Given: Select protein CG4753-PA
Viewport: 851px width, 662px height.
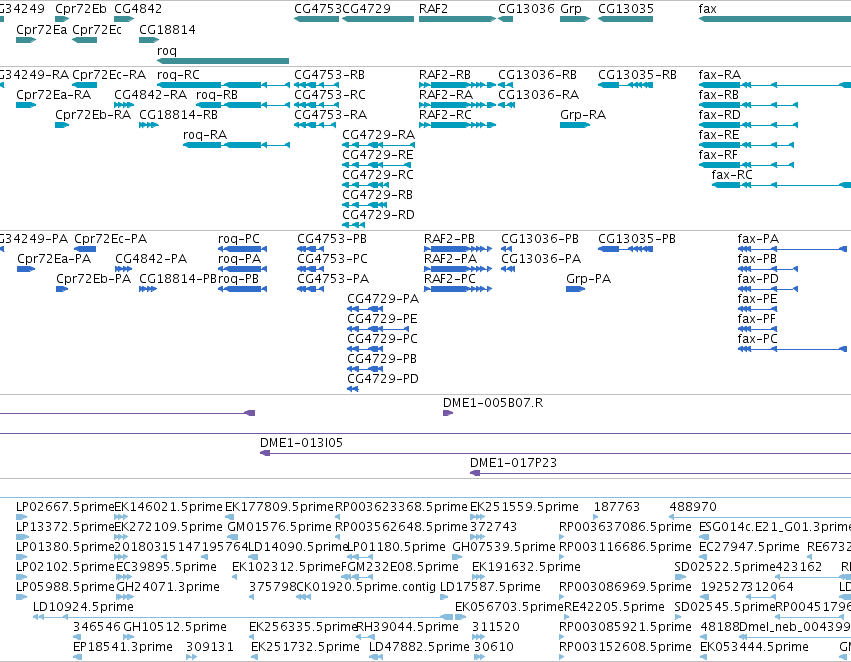Looking at the screenshot, I should coord(310,289).
